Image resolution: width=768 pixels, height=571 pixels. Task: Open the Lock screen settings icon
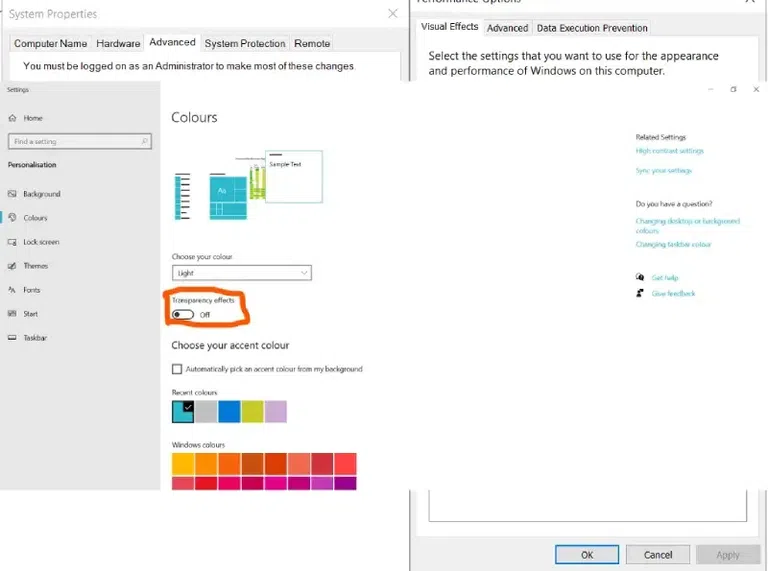click(13, 242)
